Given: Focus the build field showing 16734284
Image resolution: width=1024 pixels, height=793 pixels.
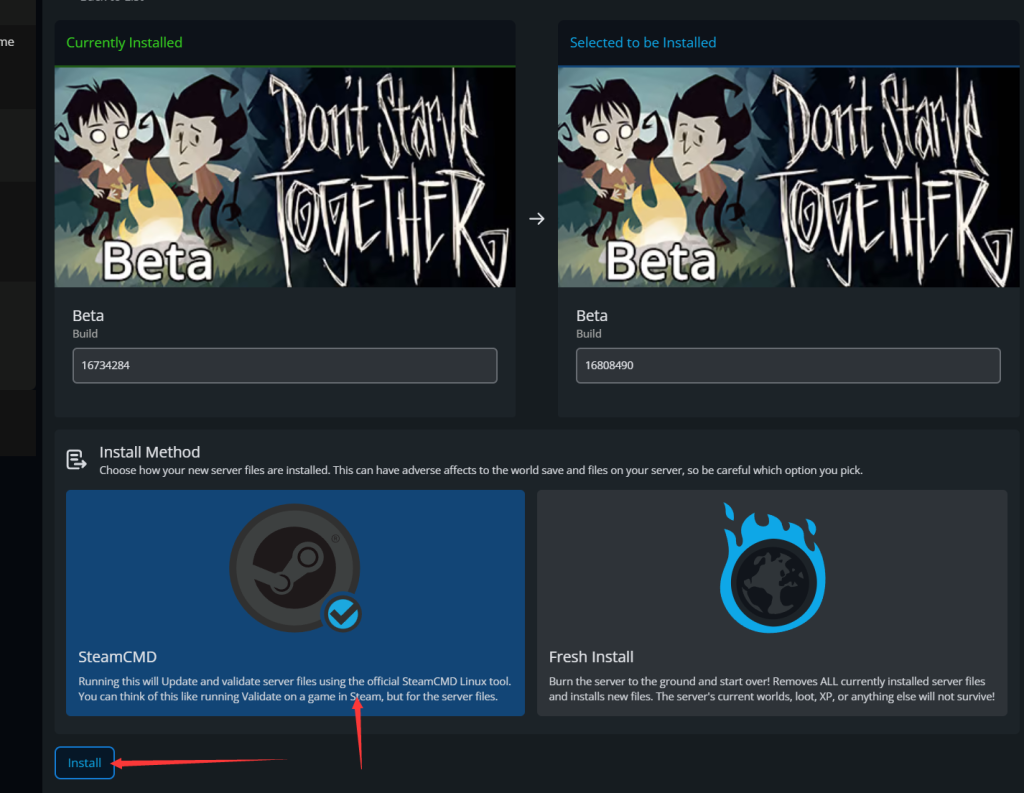Looking at the screenshot, I should pos(285,366).
